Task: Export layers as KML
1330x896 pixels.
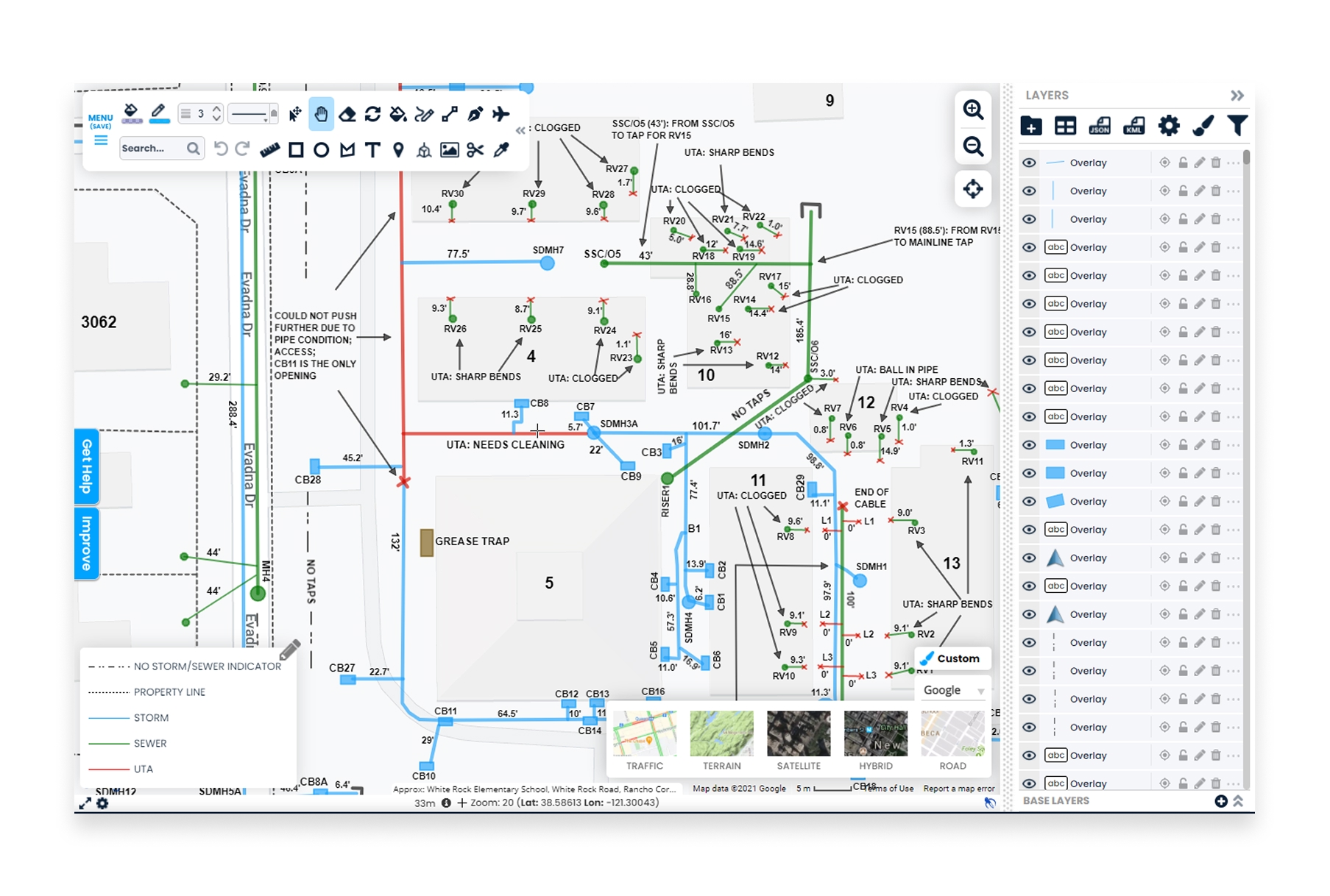Action: coord(1133,125)
